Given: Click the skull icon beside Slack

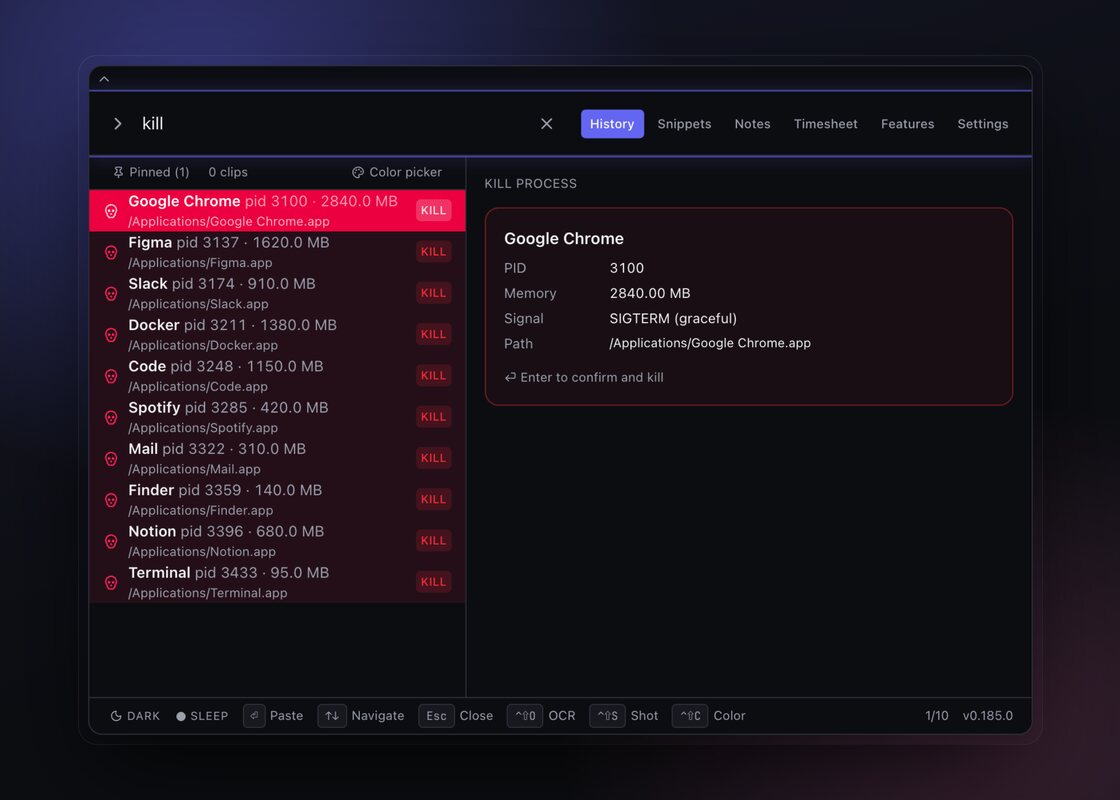Looking at the screenshot, I should tap(111, 294).
